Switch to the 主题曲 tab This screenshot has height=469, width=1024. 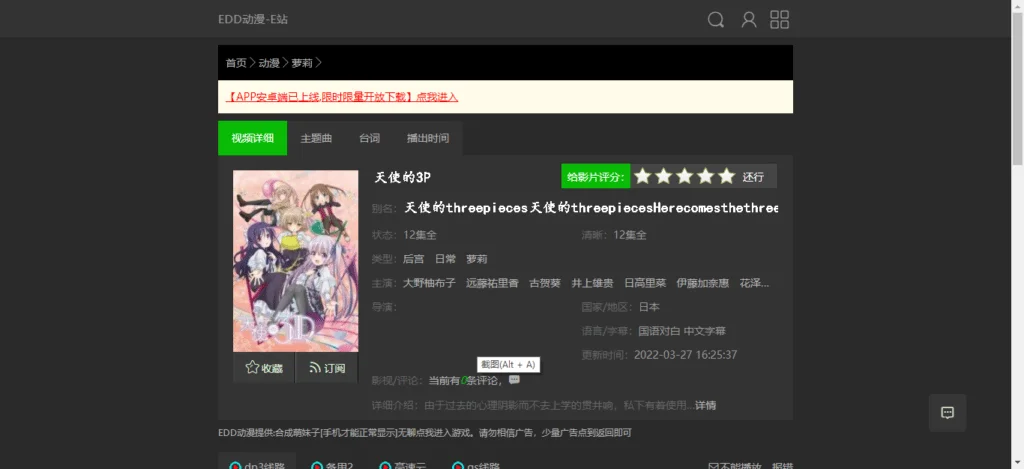click(x=316, y=138)
